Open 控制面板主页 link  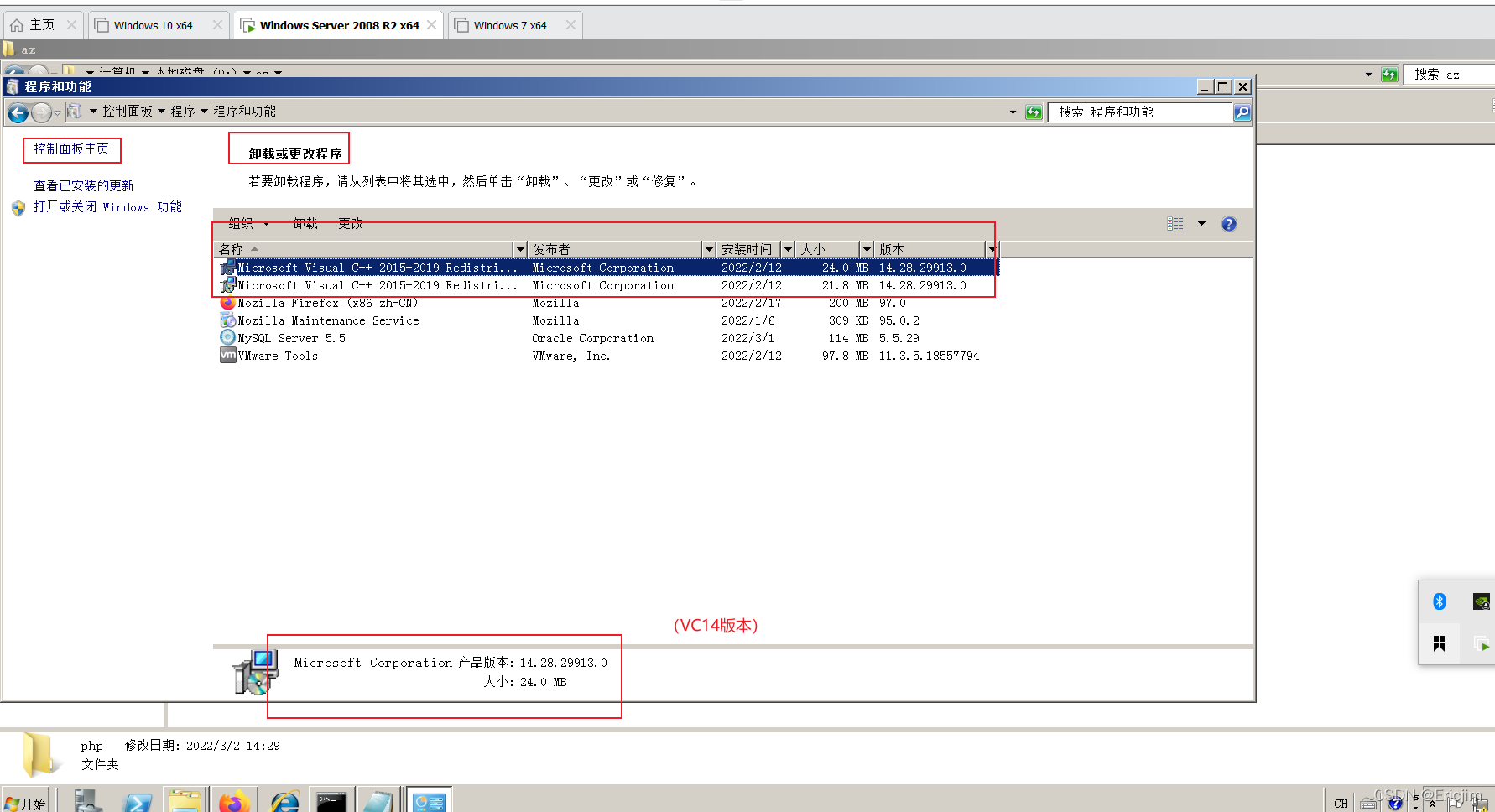click(71, 149)
